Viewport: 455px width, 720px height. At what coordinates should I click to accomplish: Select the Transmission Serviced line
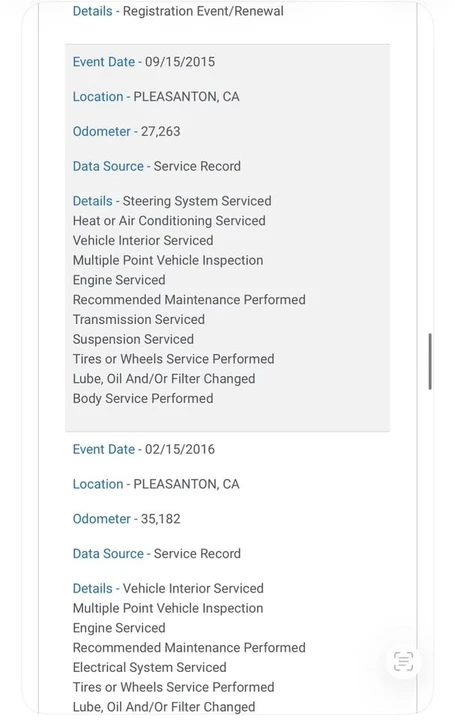(x=139, y=320)
